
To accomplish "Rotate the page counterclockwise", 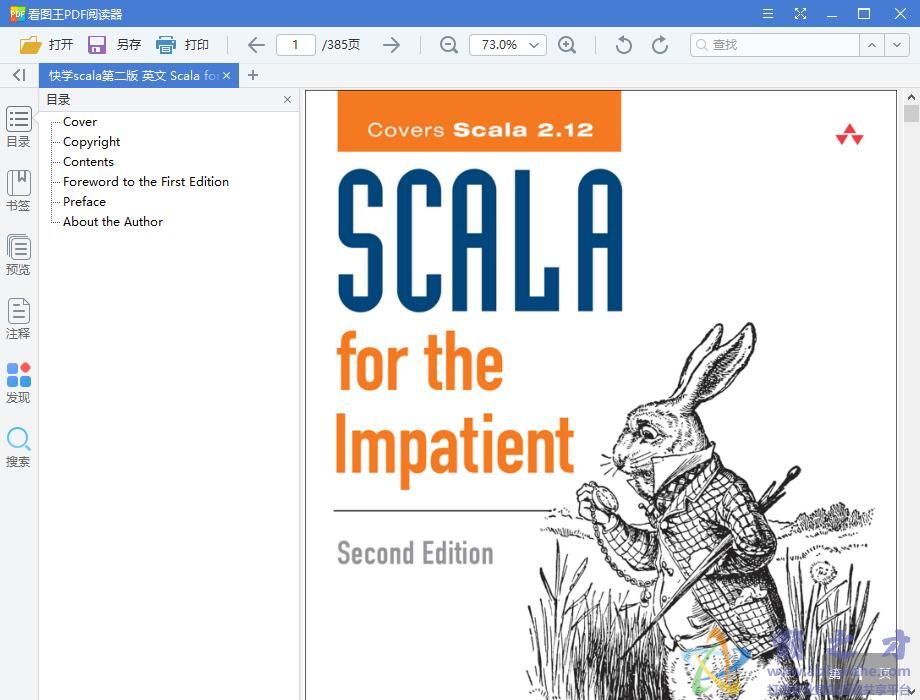I will (623, 45).
